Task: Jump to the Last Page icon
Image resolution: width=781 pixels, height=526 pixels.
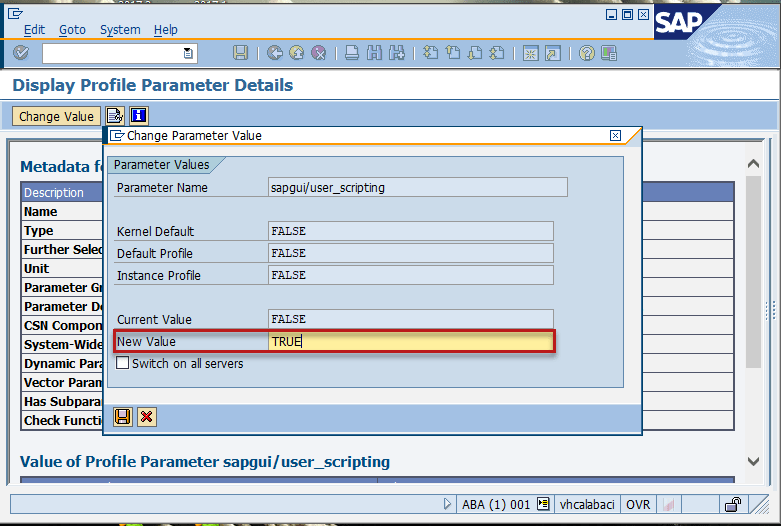Action: [497, 53]
